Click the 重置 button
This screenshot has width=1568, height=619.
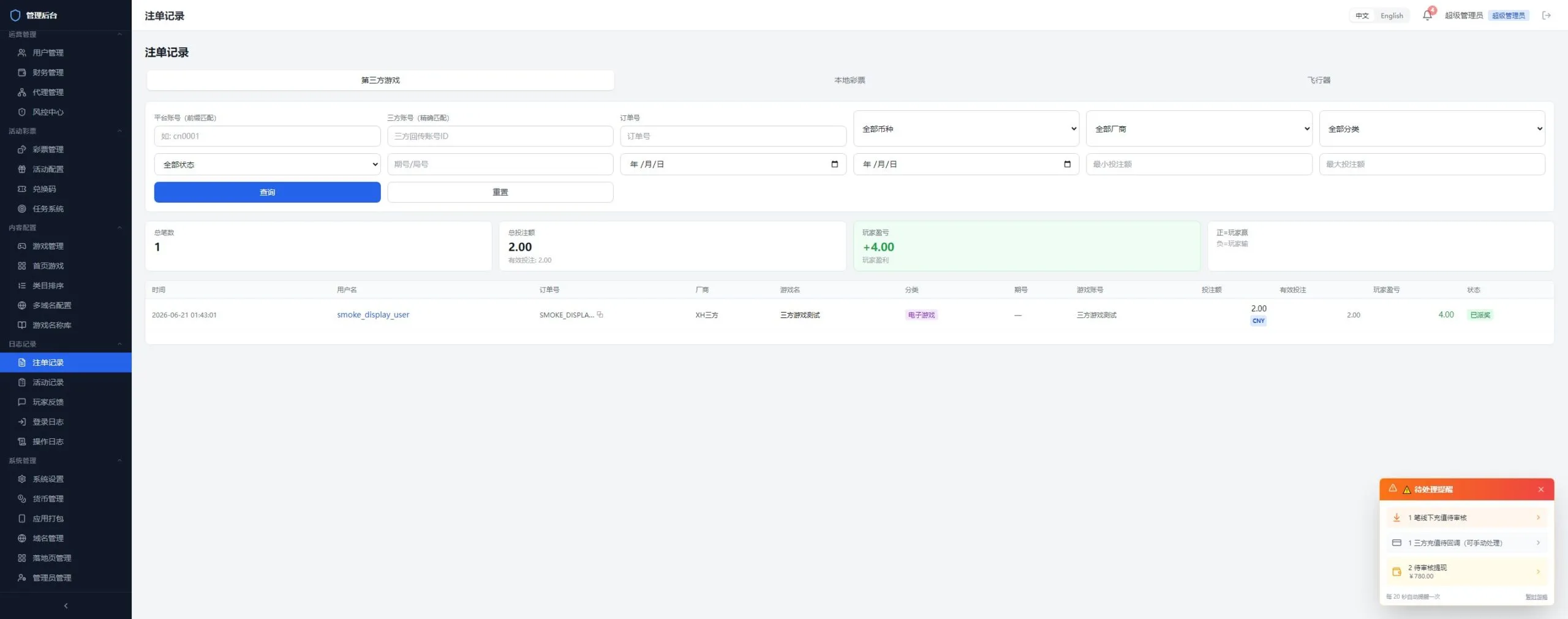coord(500,192)
